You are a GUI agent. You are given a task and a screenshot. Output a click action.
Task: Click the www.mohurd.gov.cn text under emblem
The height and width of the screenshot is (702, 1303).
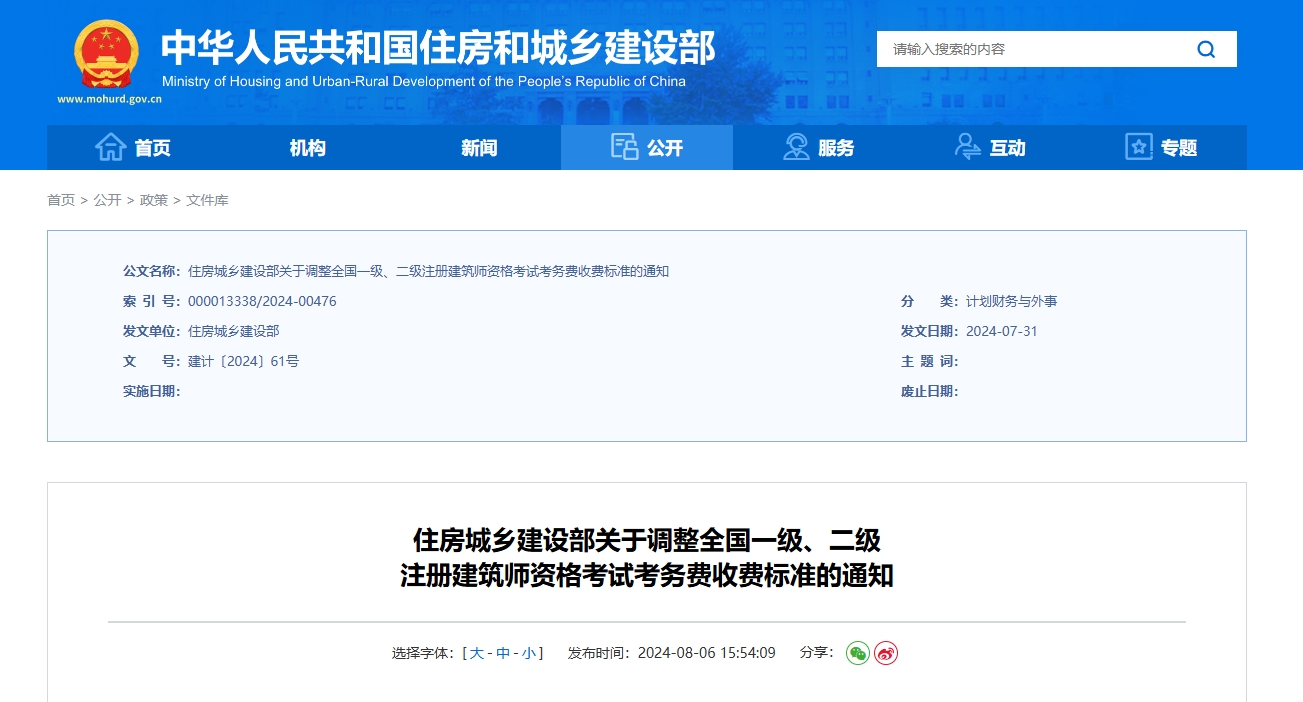coord(109,99)
